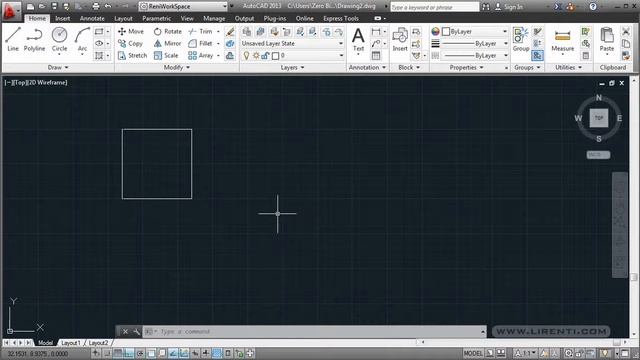640x360 pixels.
Task: Switch to the Parametric ribbon tab
Action: click(x=157, y=18)
